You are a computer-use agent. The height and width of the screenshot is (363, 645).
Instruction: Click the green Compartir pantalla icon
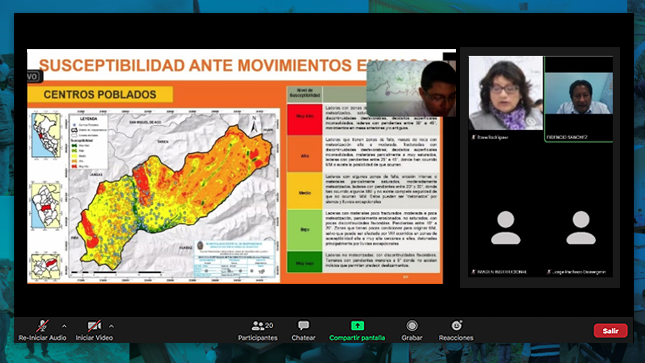coord(357,326)
